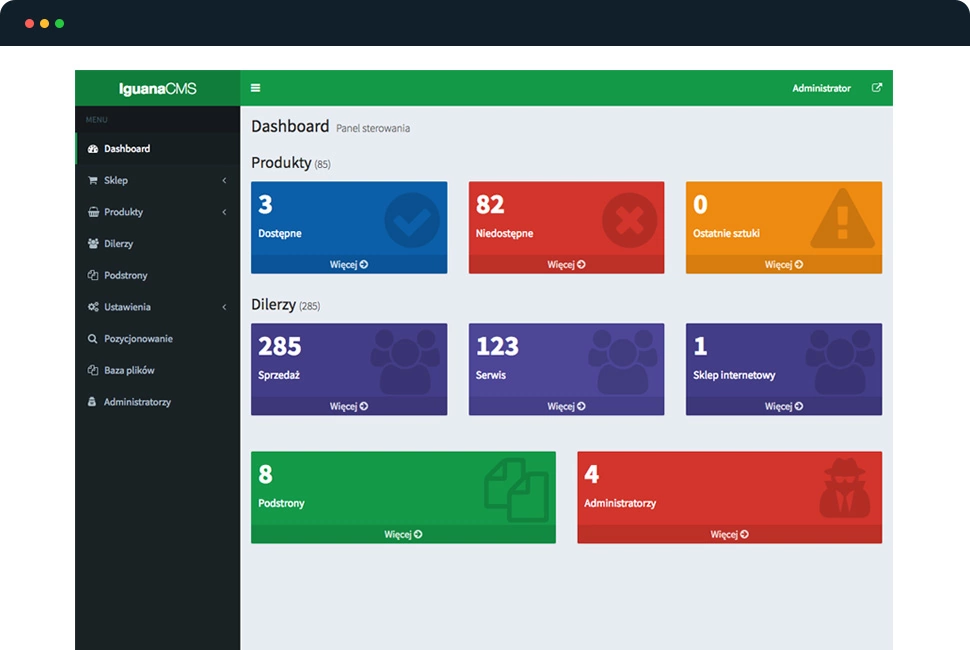This screenshot has width=970, height=650.
Task: Click Więcej on the Serwis card
Action: [566, 406]
